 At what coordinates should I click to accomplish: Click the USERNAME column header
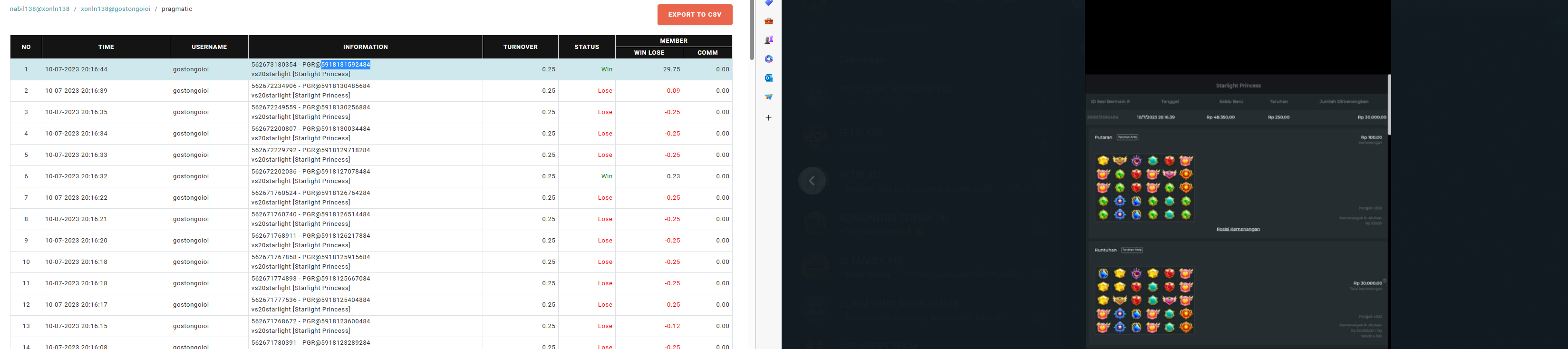tap(209, 47)
